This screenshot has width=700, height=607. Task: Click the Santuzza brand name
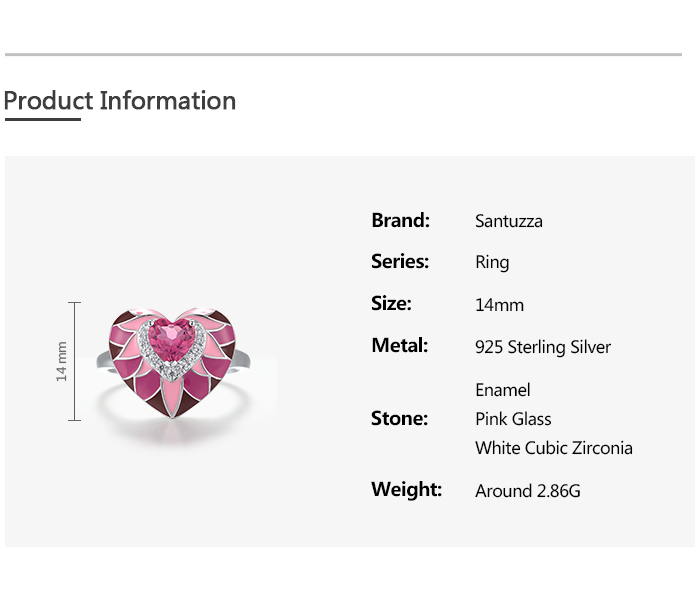tap(509, 221)
